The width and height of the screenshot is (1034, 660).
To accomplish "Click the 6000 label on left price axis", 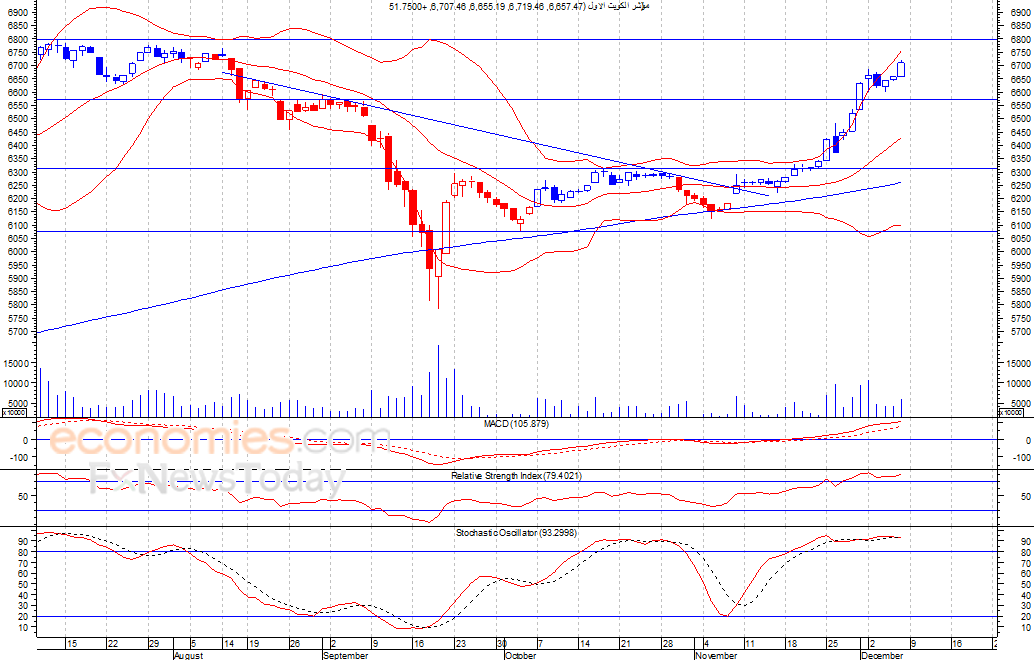I will [x=18, y=252].
